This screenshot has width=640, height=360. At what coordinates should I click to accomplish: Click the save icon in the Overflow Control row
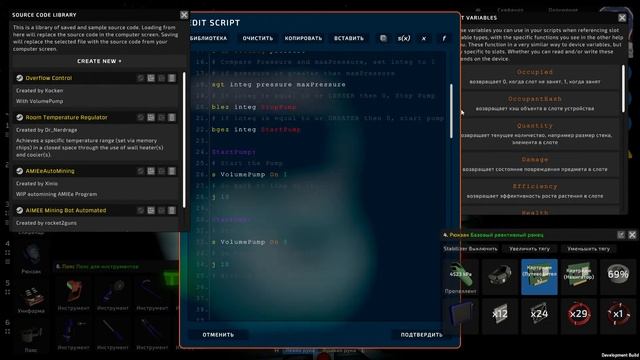[x=151, y=78]
